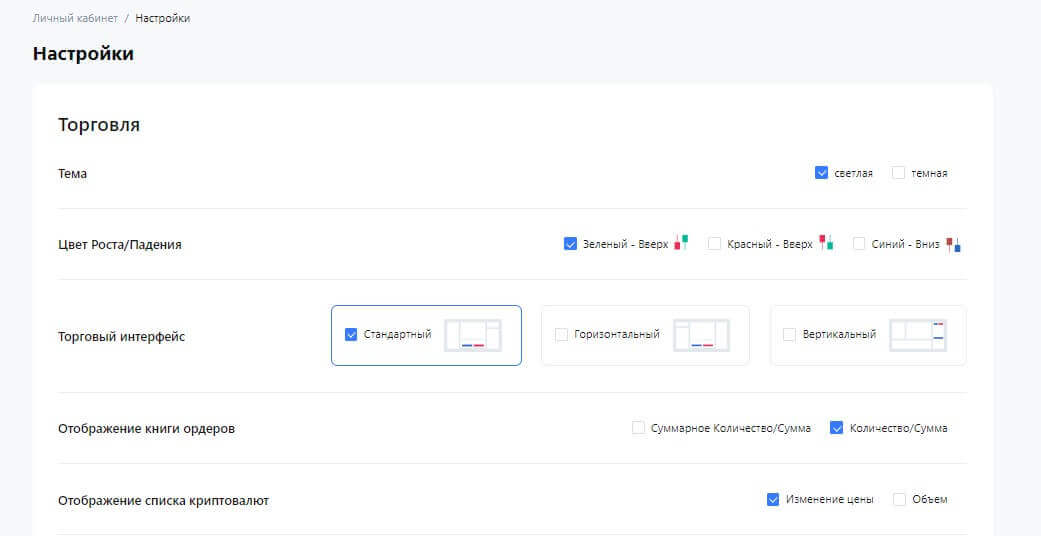This screenshot has height=536, width=1041.
Task: Toggle Зеленый - Вверх checkbox
Action: coord(570,243)
